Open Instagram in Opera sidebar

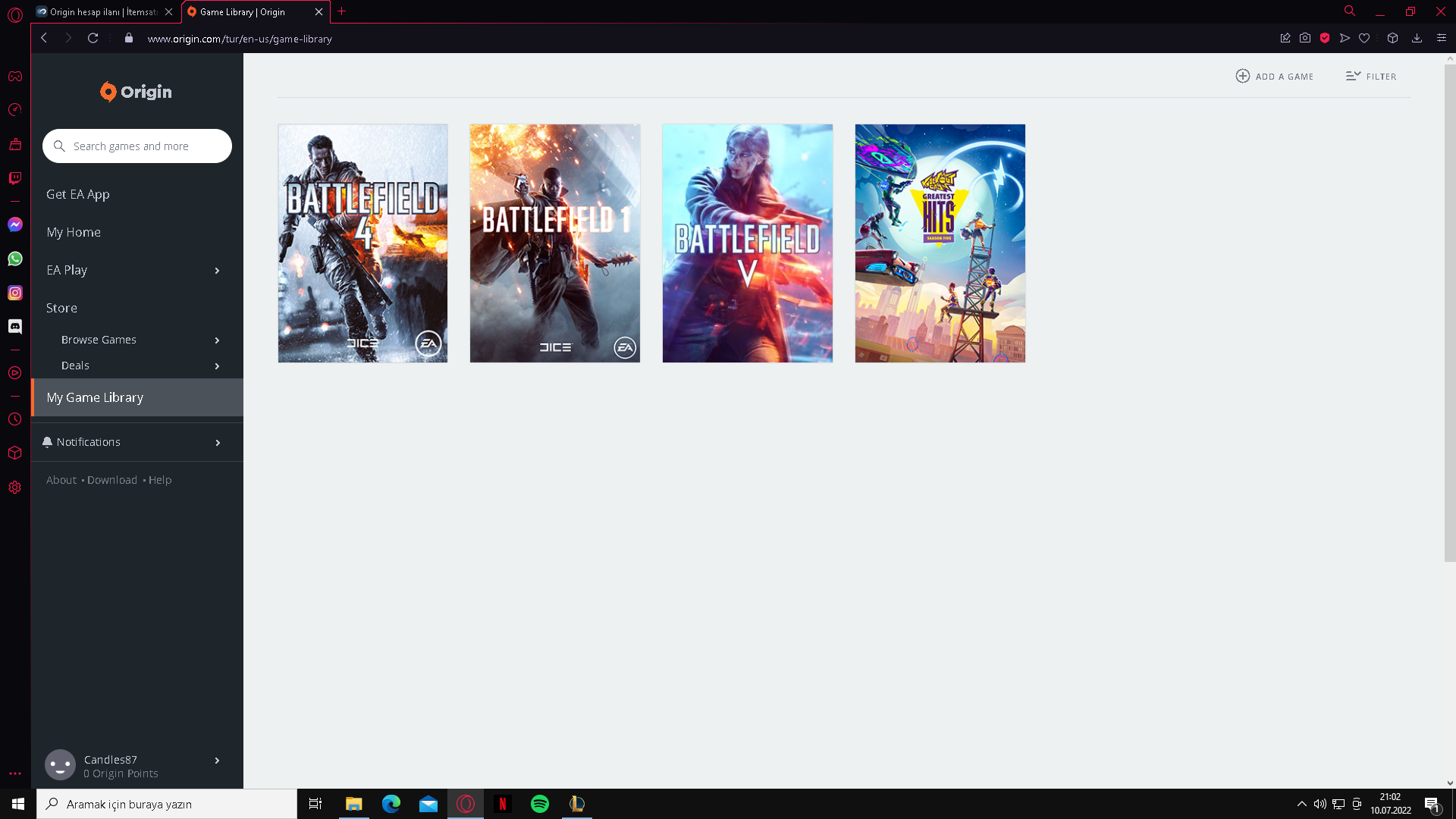coord(15,293)
